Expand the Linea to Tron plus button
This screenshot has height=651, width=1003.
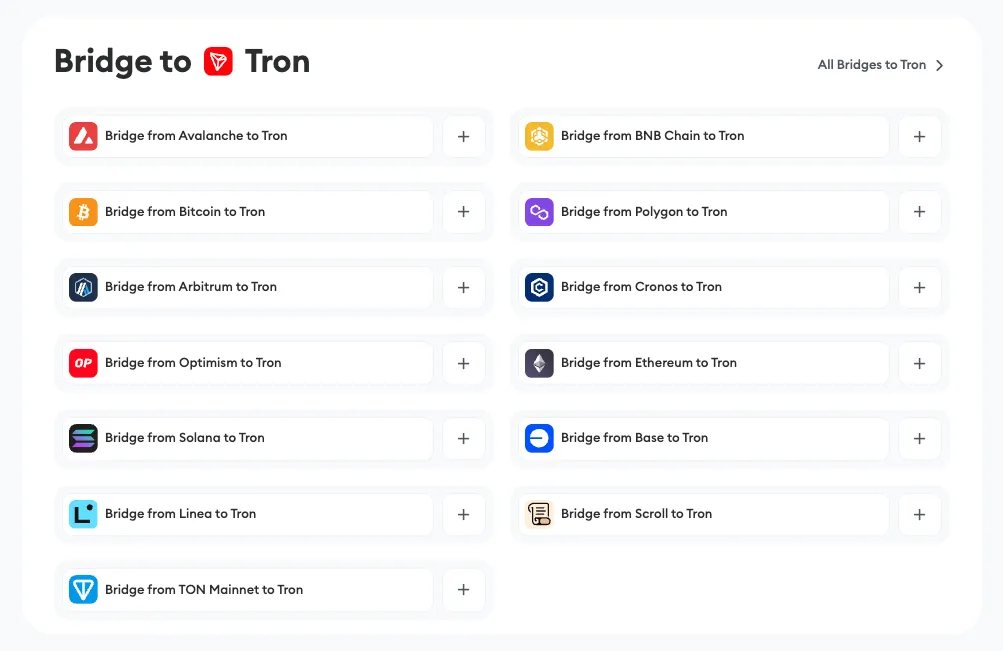click(x=463, y=515)
